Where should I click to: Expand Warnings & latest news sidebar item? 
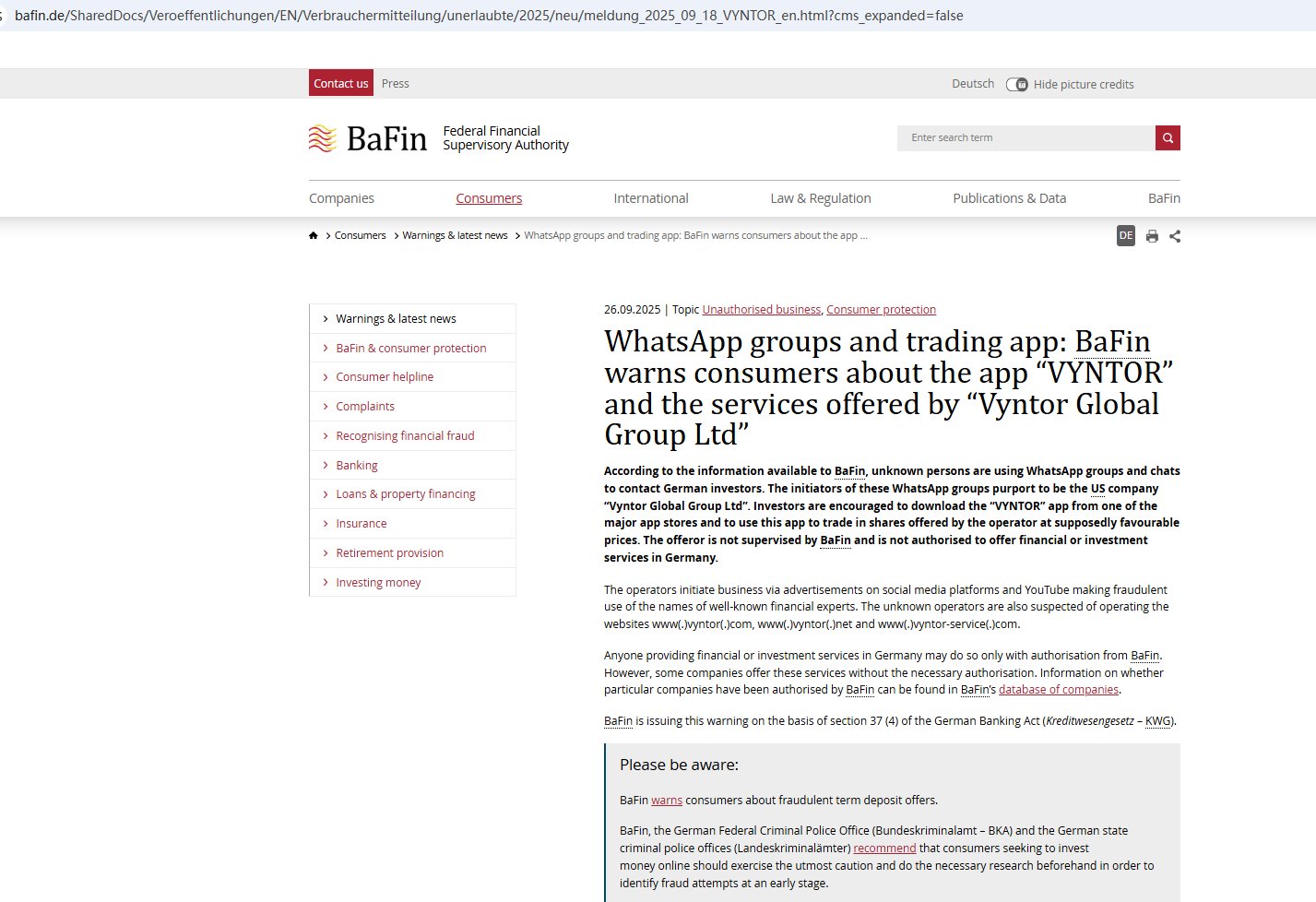pyautogui.click(x=396, y=319)
